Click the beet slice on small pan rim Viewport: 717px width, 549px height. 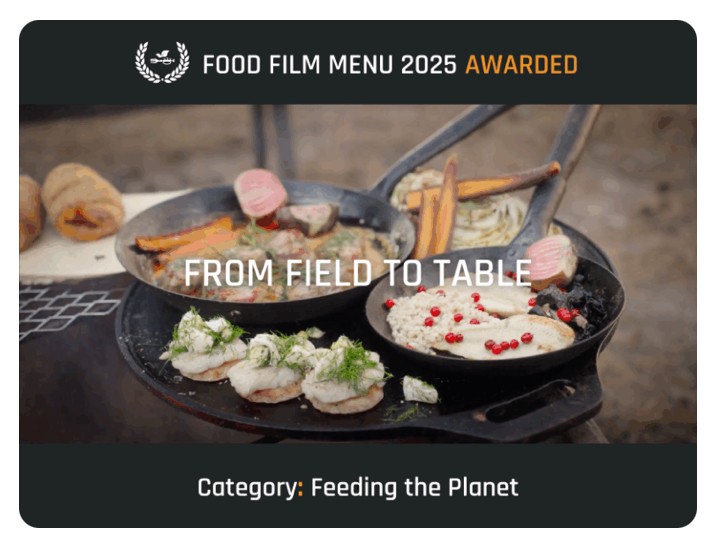pyautogui.click(x=551, y=262)
